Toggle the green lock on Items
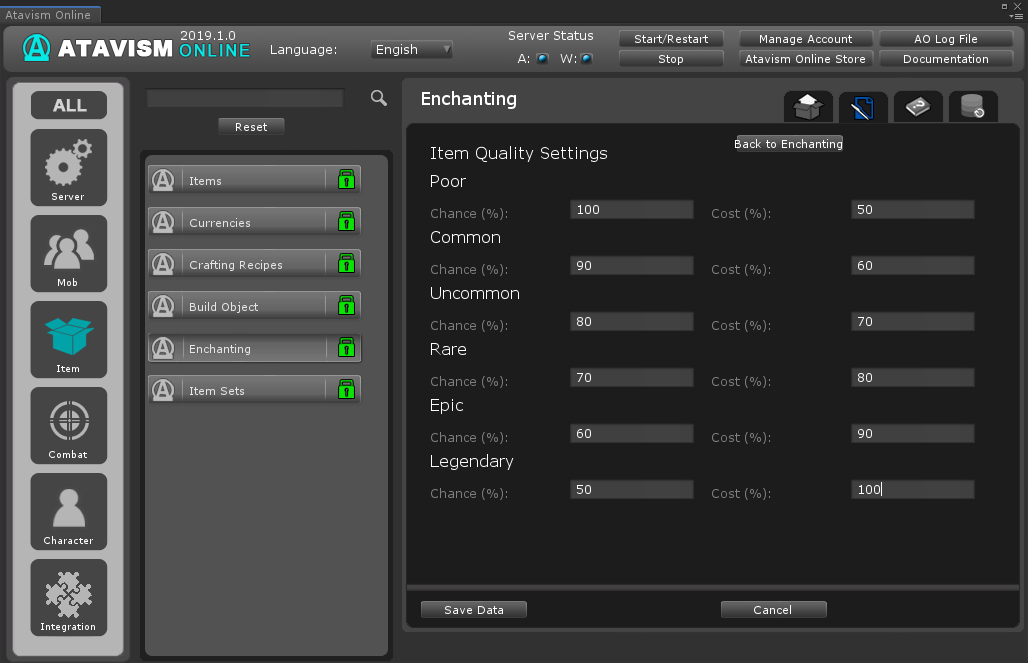1028x663 pixels. point(346,180)
